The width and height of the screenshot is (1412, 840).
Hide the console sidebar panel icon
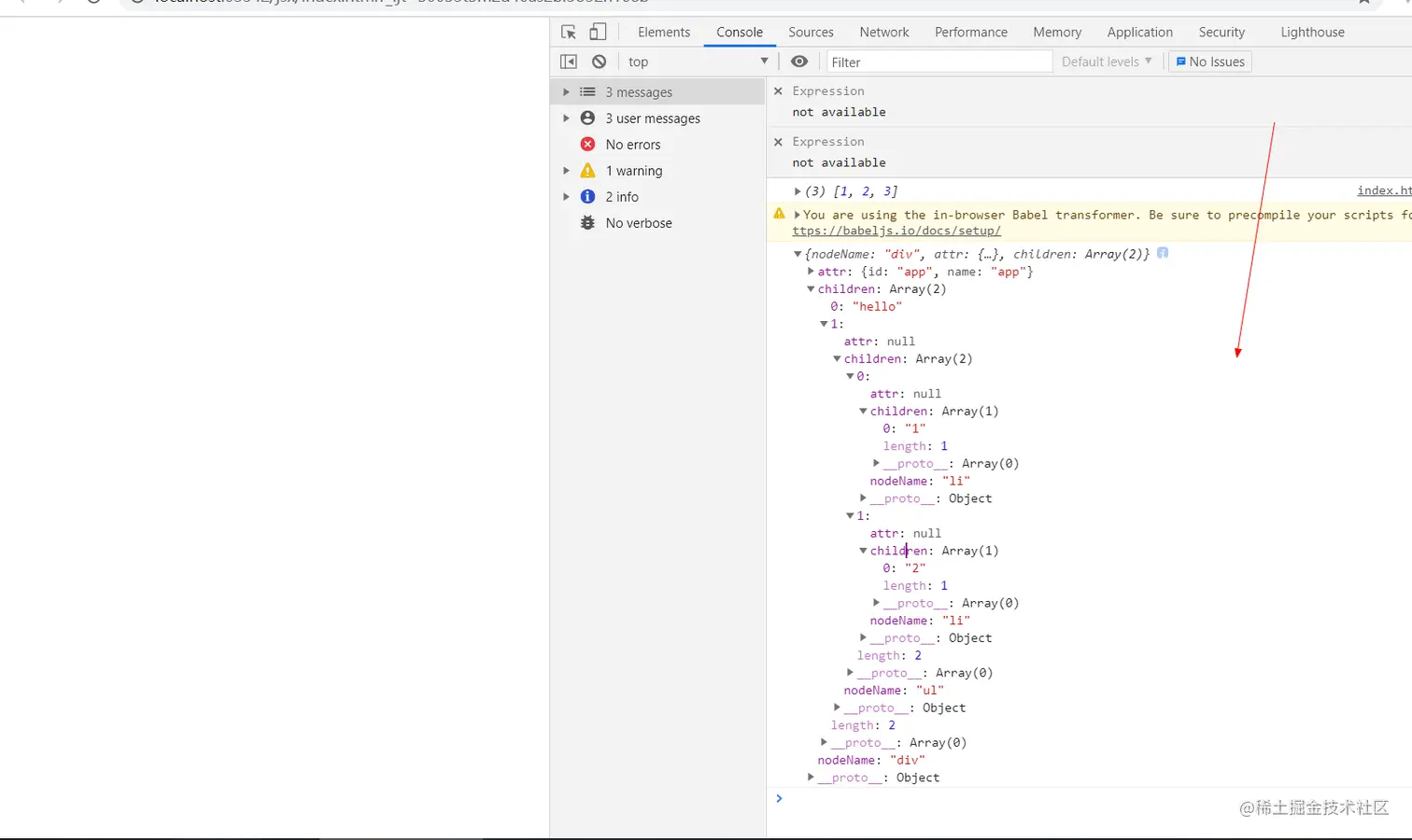569,62
